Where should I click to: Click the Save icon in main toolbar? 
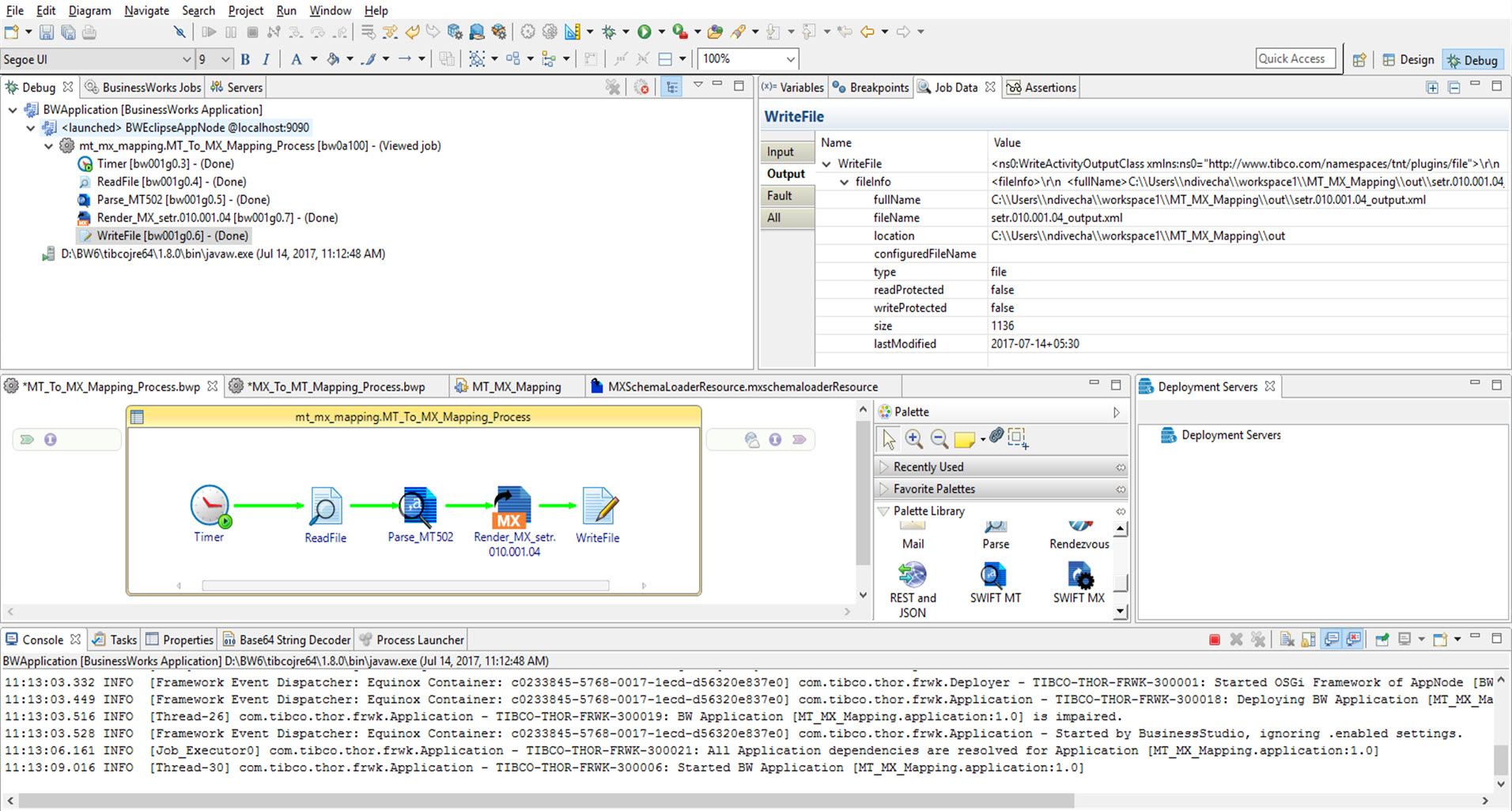click(x=47, y=32)
